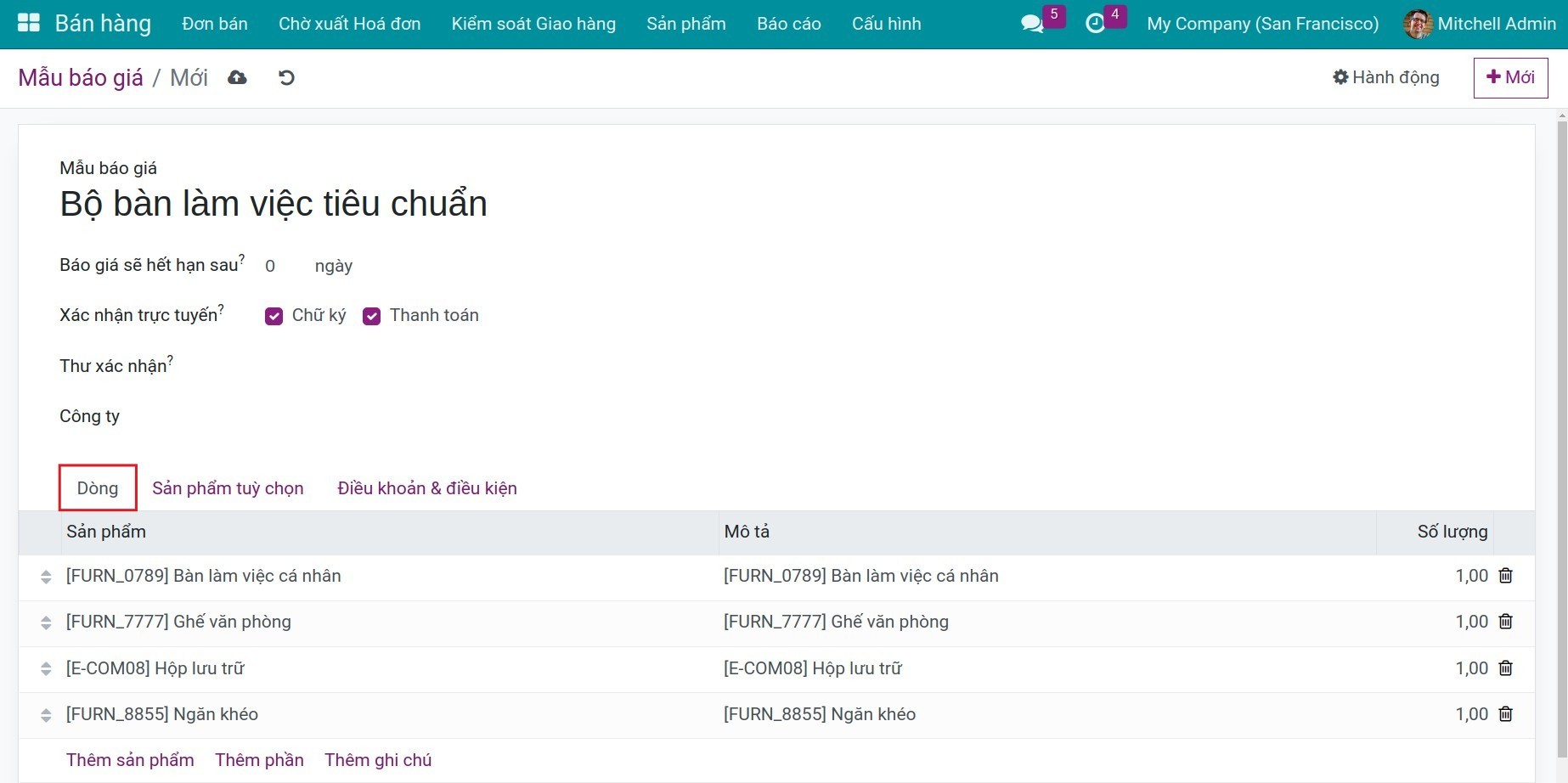Click the expiry days input field
Screen dimensions: 1568x783
280,266
